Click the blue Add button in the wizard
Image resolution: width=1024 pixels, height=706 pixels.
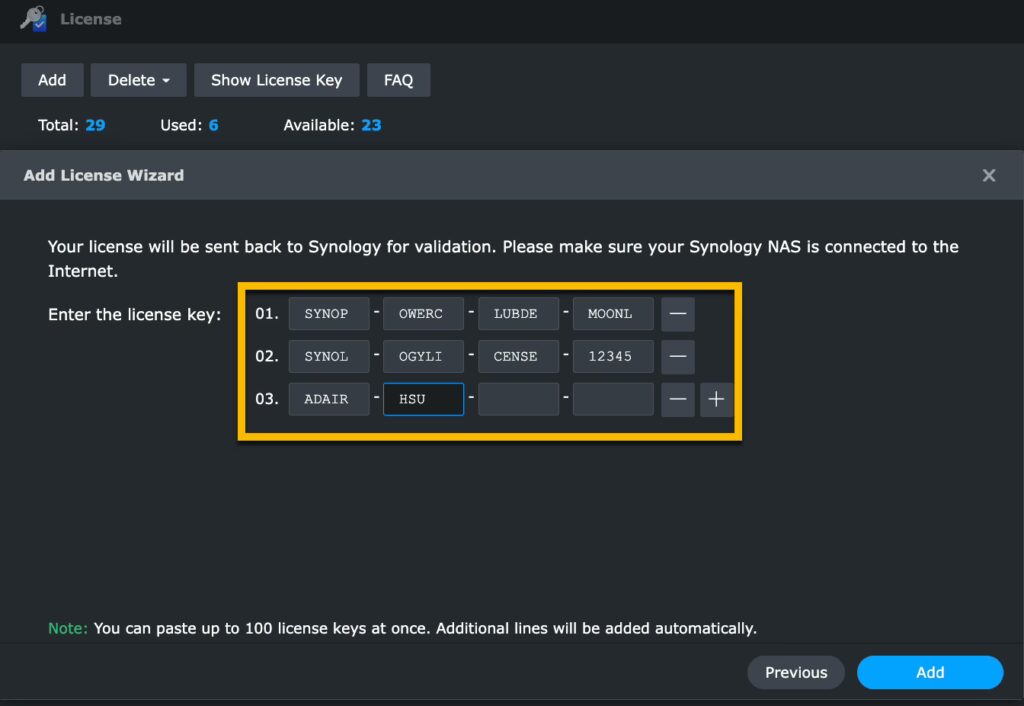(x=930, y=672)
